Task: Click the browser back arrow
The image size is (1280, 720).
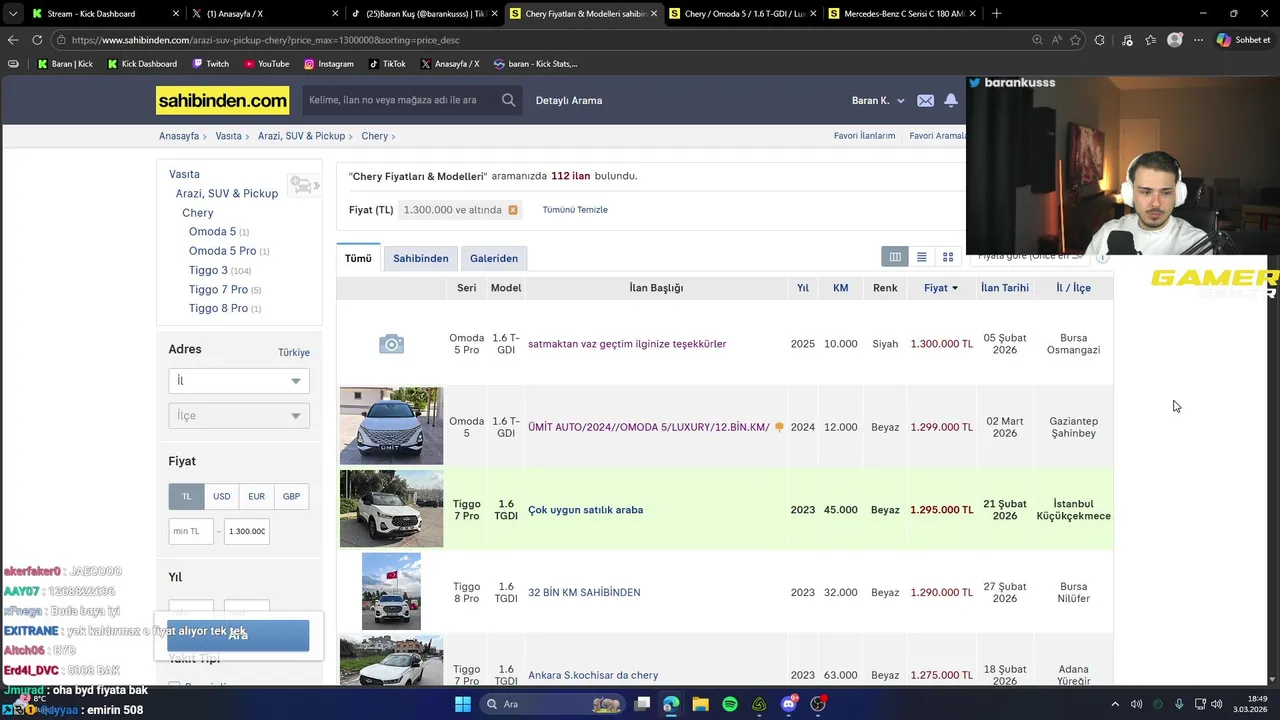Action: (13, 40)
